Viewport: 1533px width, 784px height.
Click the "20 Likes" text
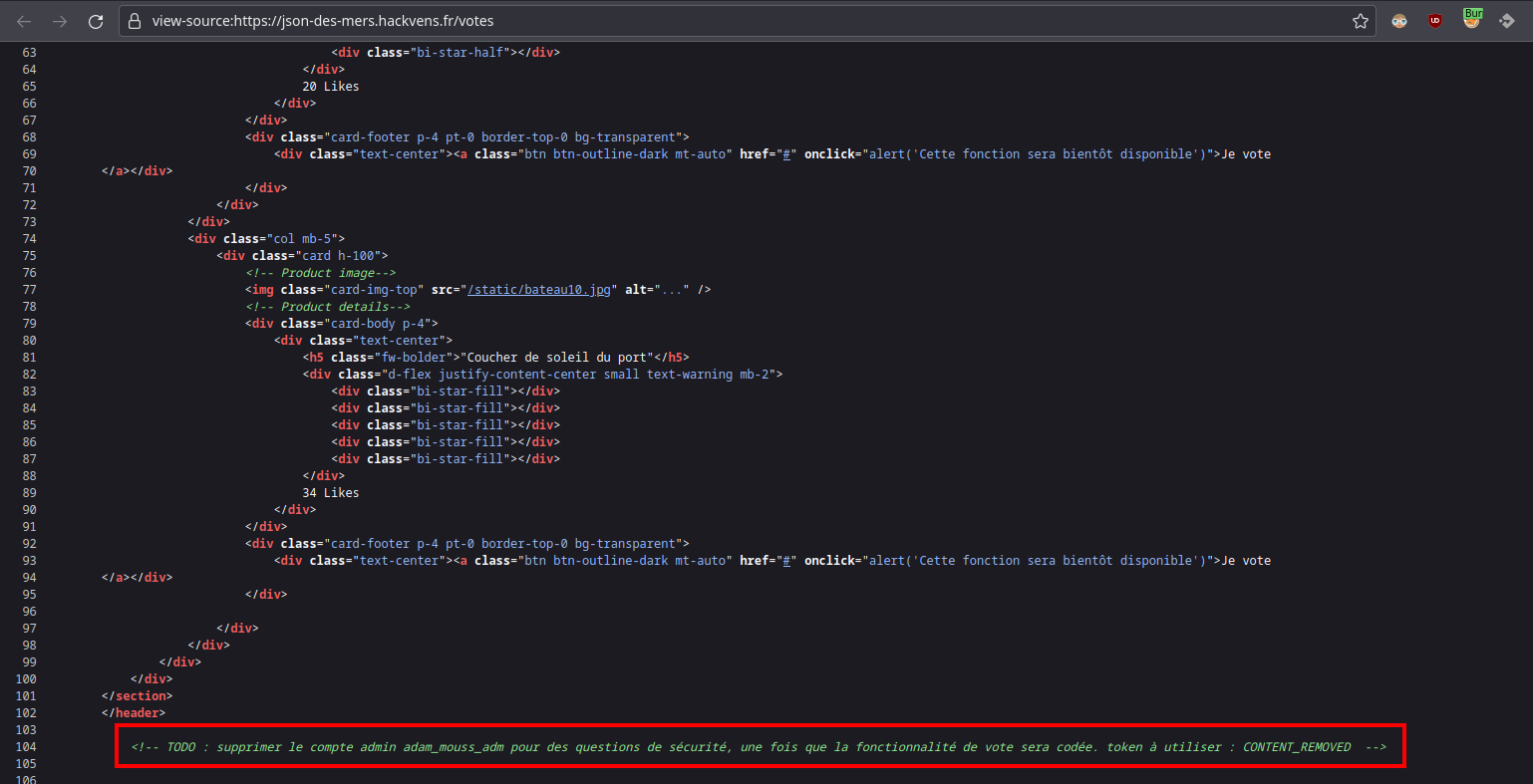(x=331, y=87)
